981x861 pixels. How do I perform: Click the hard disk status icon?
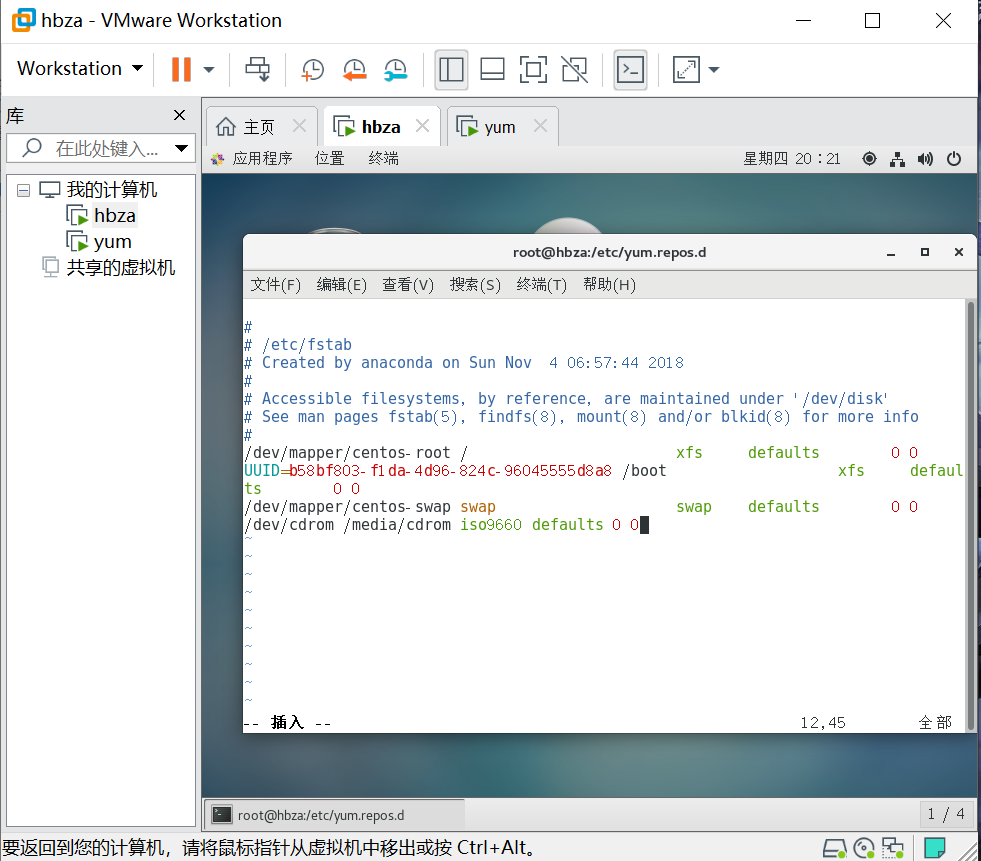(x=834, y=848)
